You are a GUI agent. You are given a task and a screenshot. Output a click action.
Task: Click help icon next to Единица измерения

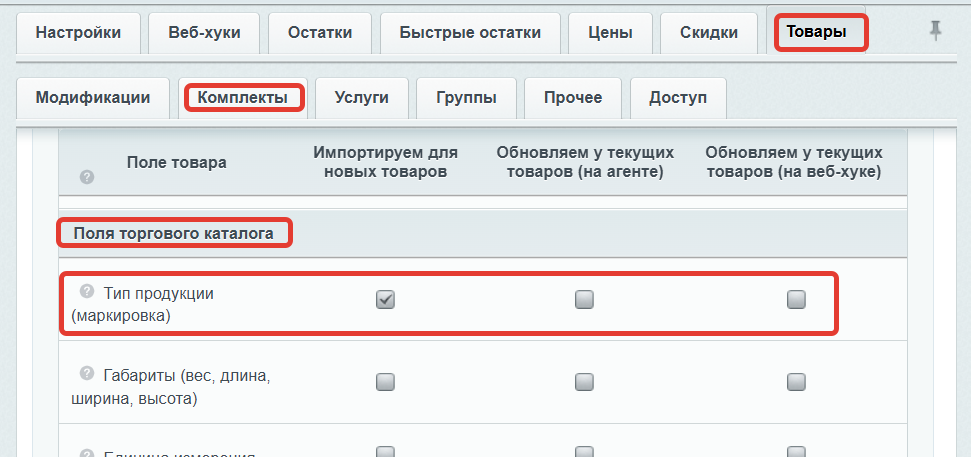coord(88,454)
